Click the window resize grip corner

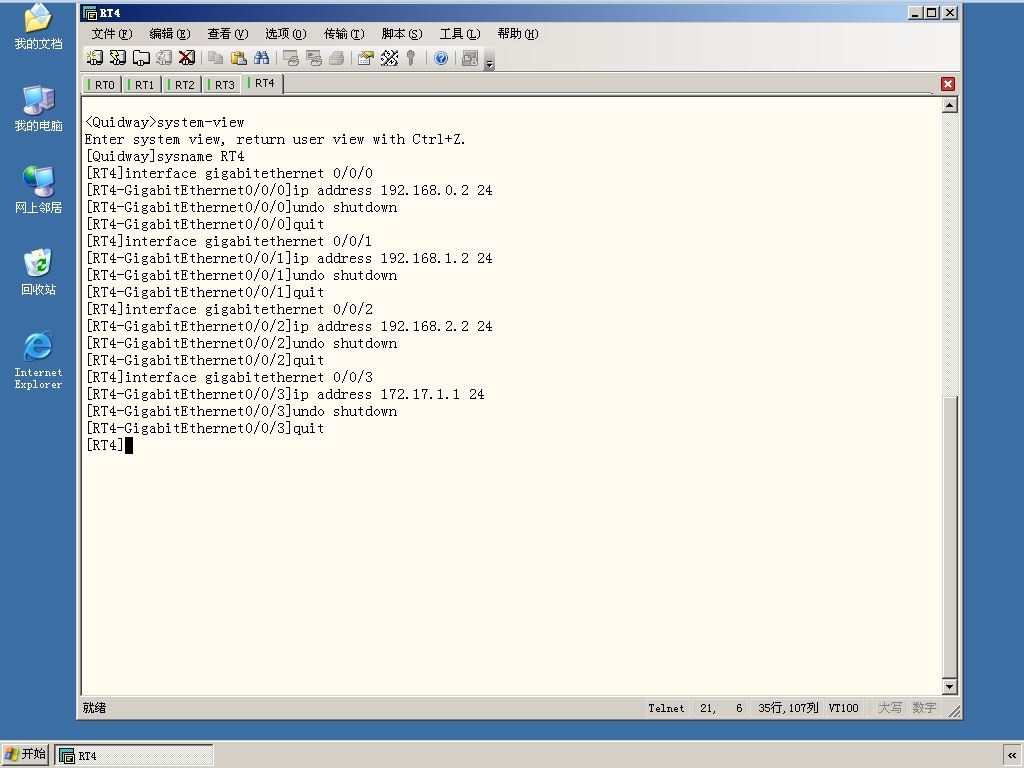coord(953,711)
